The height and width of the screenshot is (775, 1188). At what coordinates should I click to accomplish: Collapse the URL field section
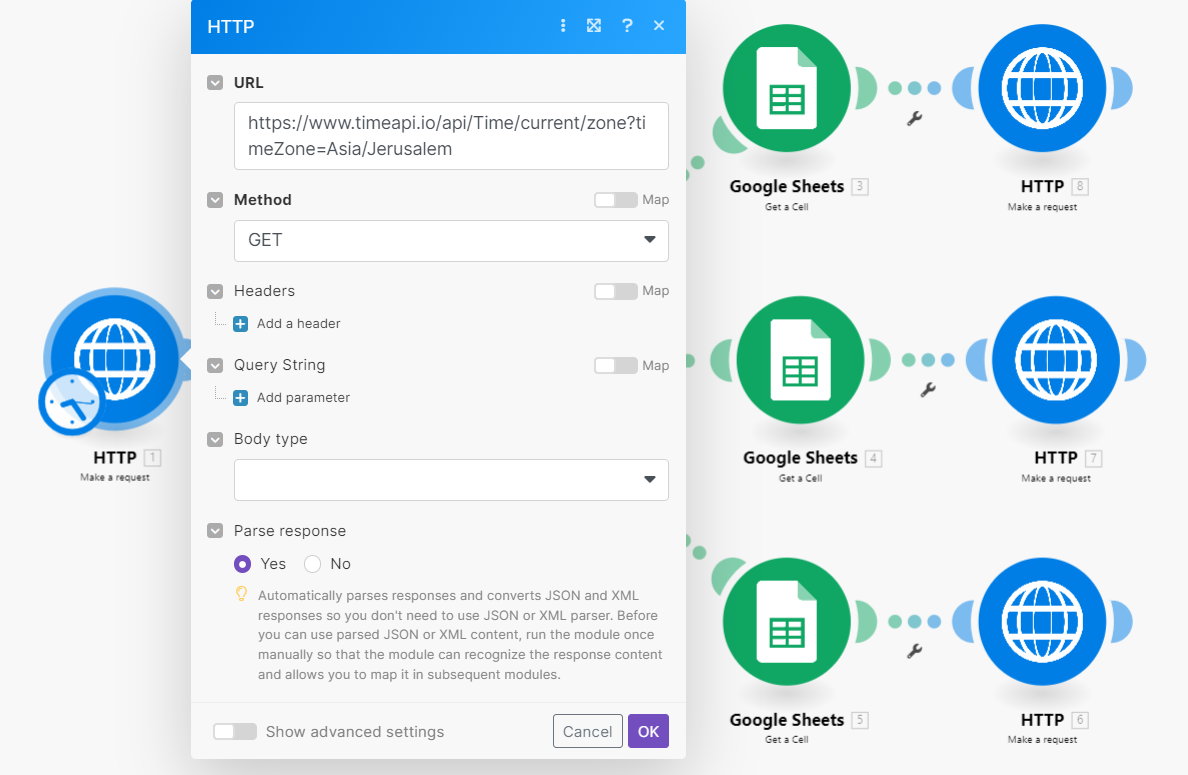[215, 83]
